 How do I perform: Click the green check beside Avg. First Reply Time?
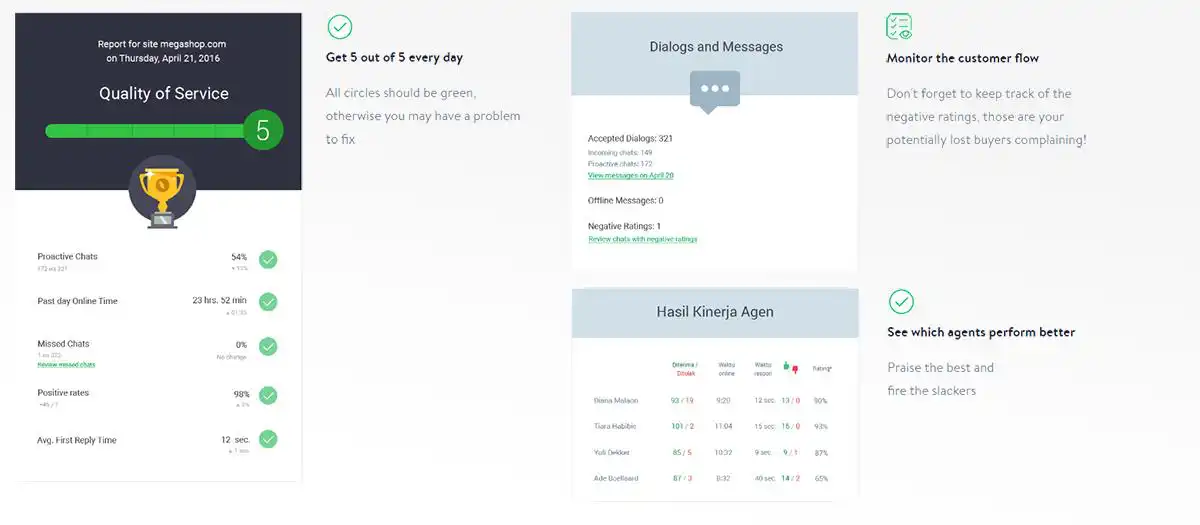[268, 439]
